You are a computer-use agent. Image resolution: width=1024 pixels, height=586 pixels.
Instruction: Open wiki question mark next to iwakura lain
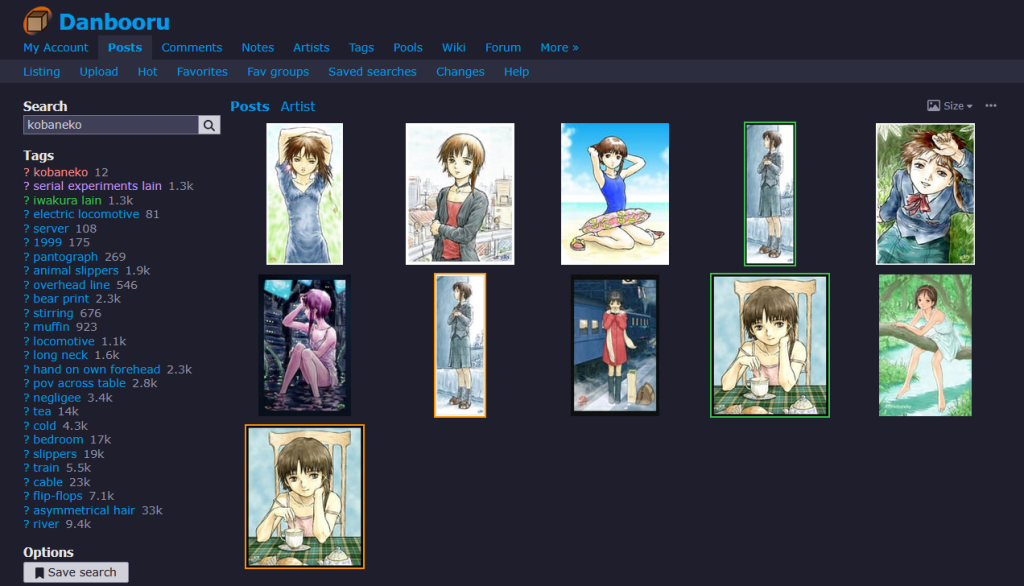(x=26, y=200)
